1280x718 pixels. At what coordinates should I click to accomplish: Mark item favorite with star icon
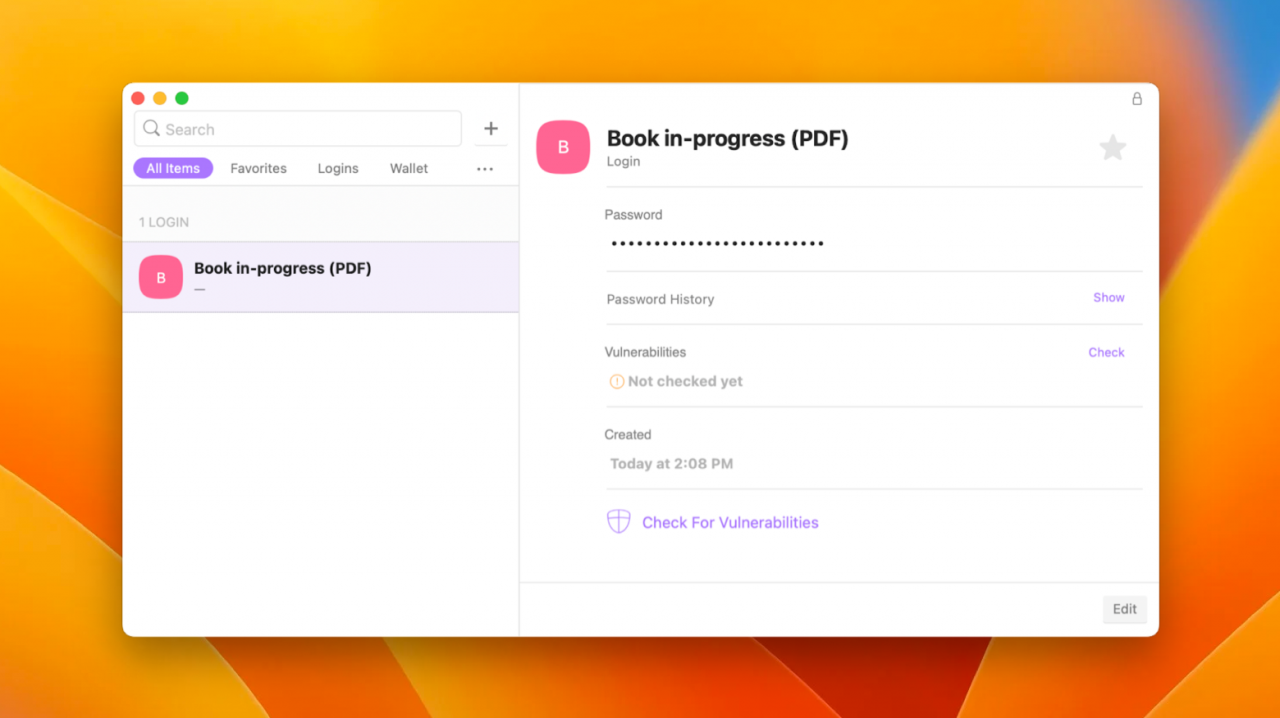1113,148
